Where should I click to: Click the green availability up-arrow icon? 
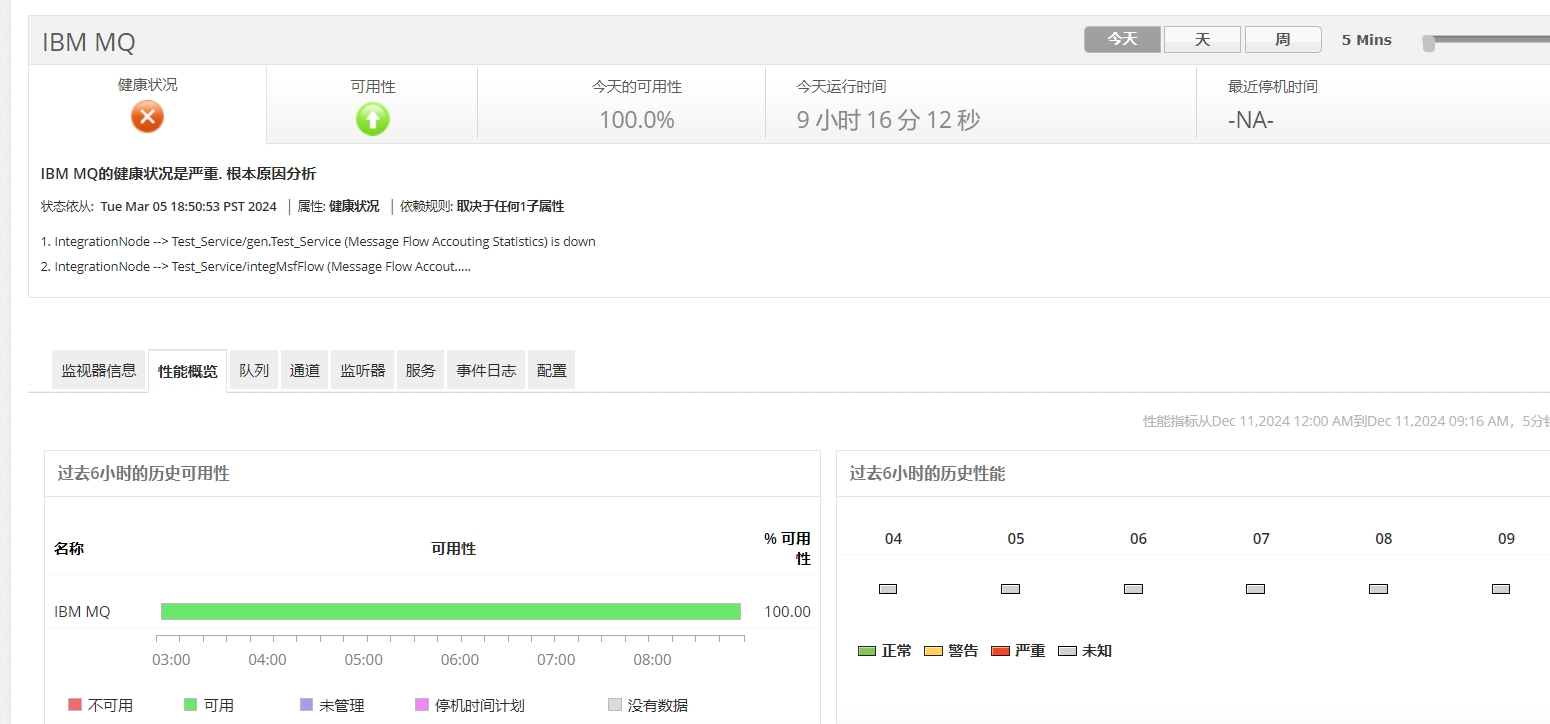pos(373,119)
